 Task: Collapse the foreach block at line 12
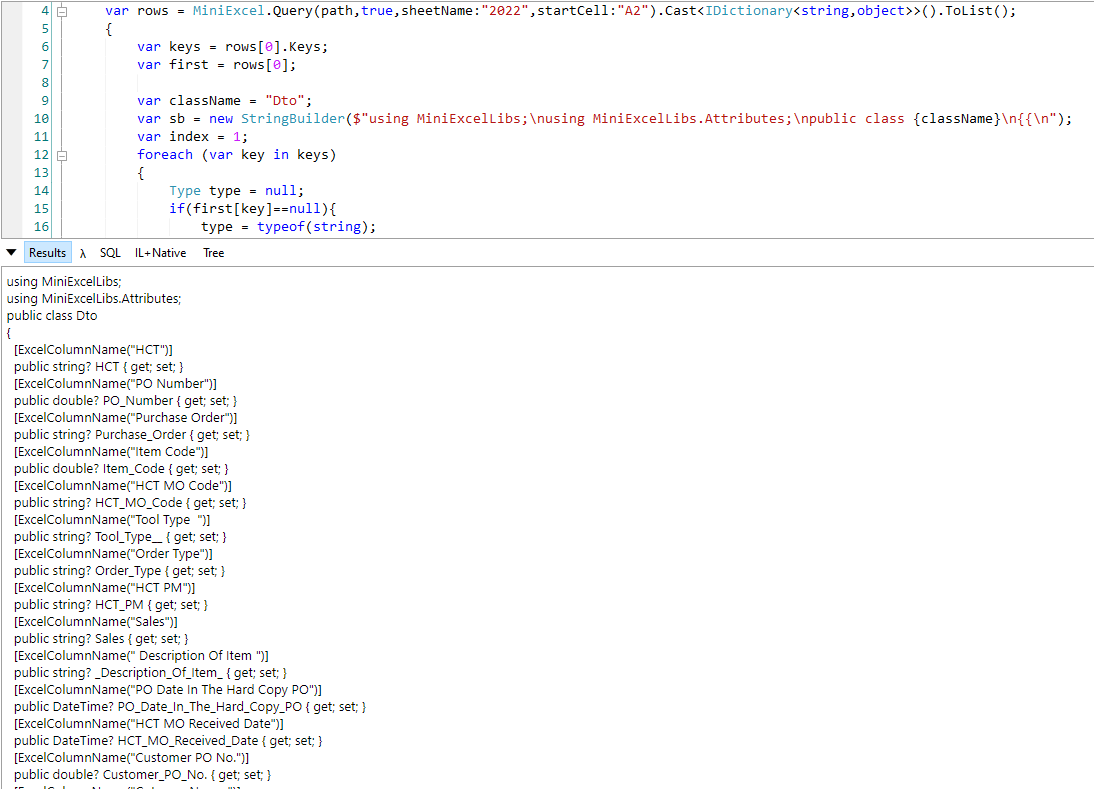[x=62, y=154]
